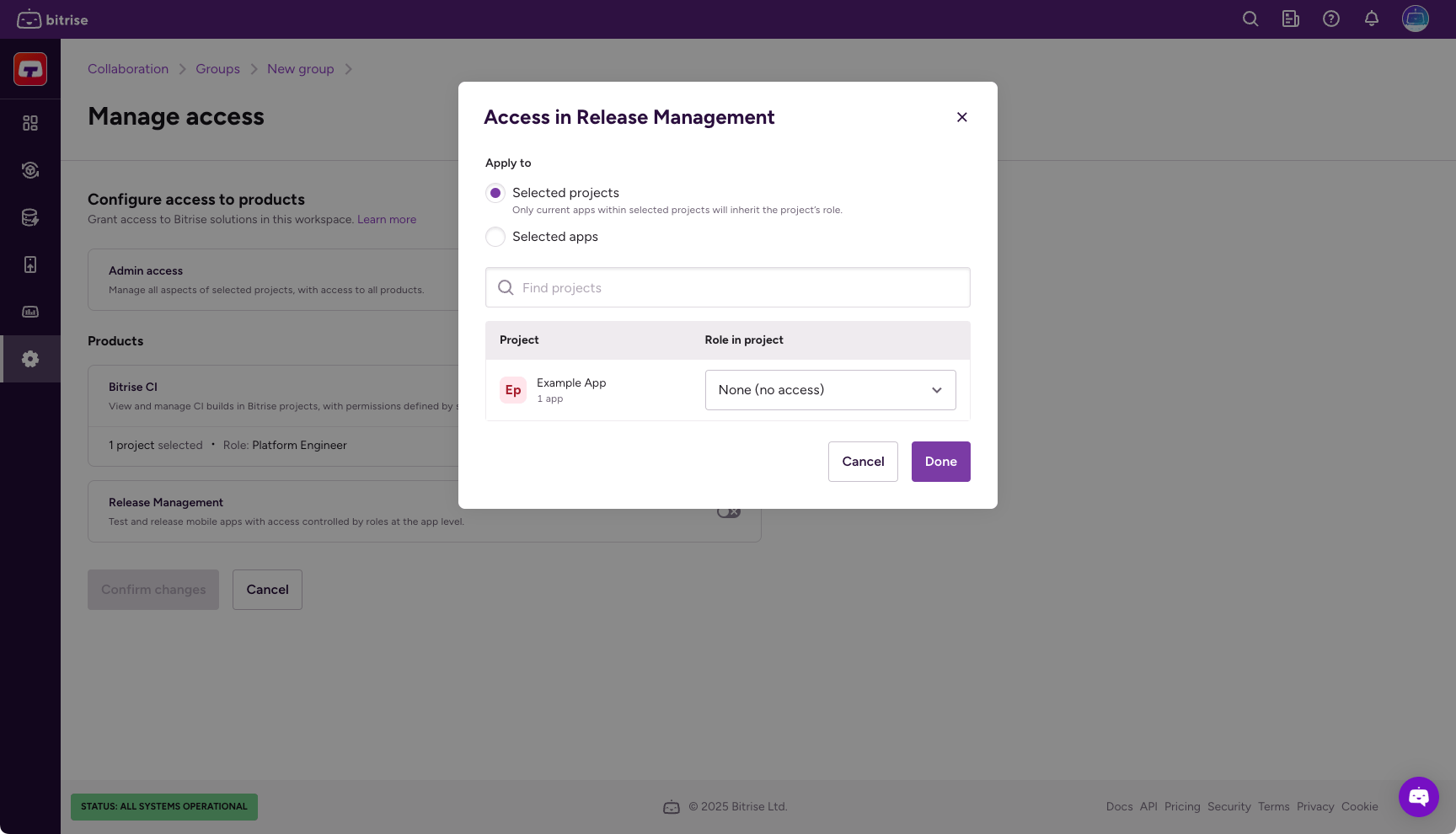Click the Done button

(940, 461)
